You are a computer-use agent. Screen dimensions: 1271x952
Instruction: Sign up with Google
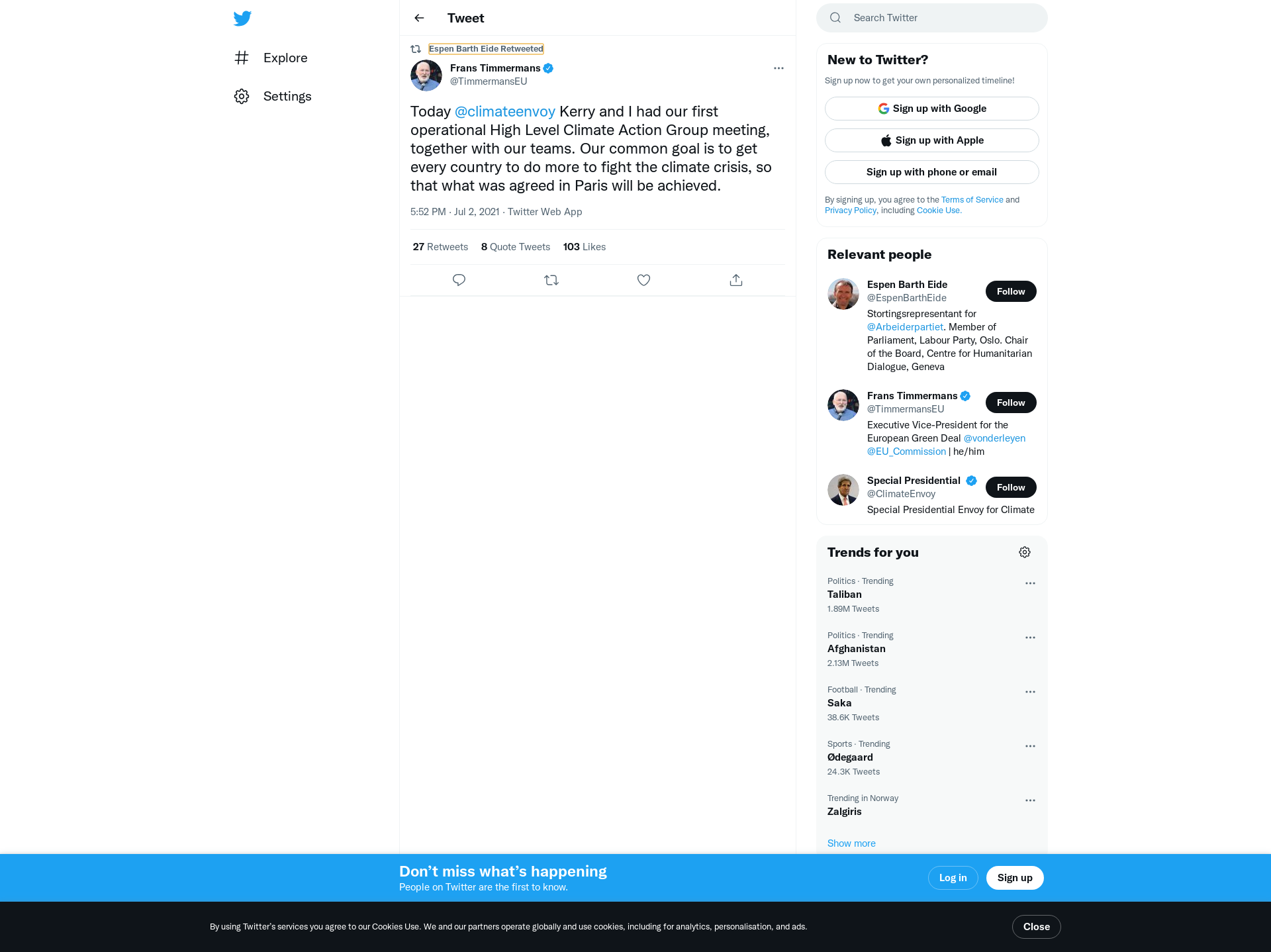coord(931,109)
